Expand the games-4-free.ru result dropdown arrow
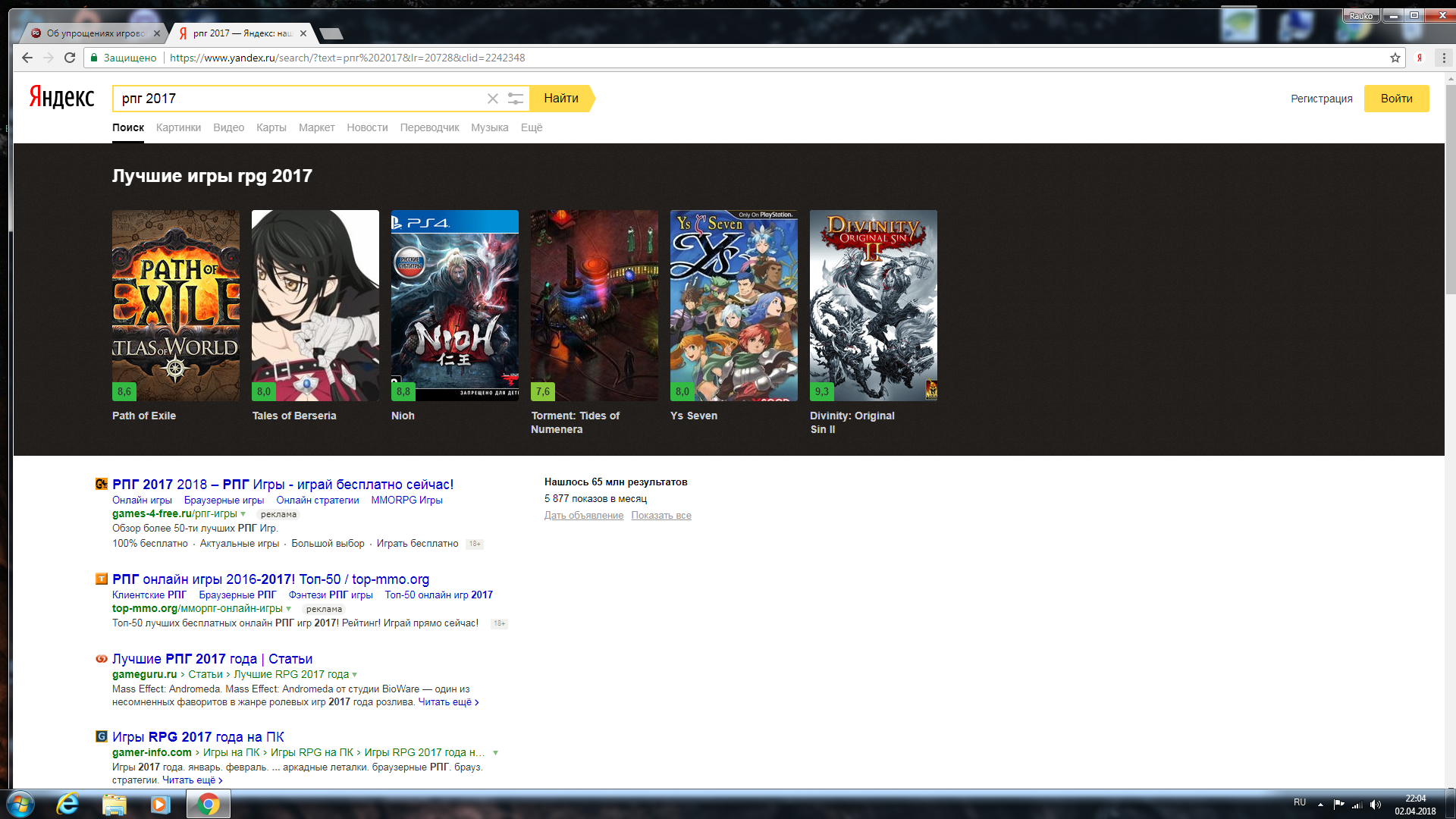The height and width of the screenshot is (819, 1456). coord(243,514)
